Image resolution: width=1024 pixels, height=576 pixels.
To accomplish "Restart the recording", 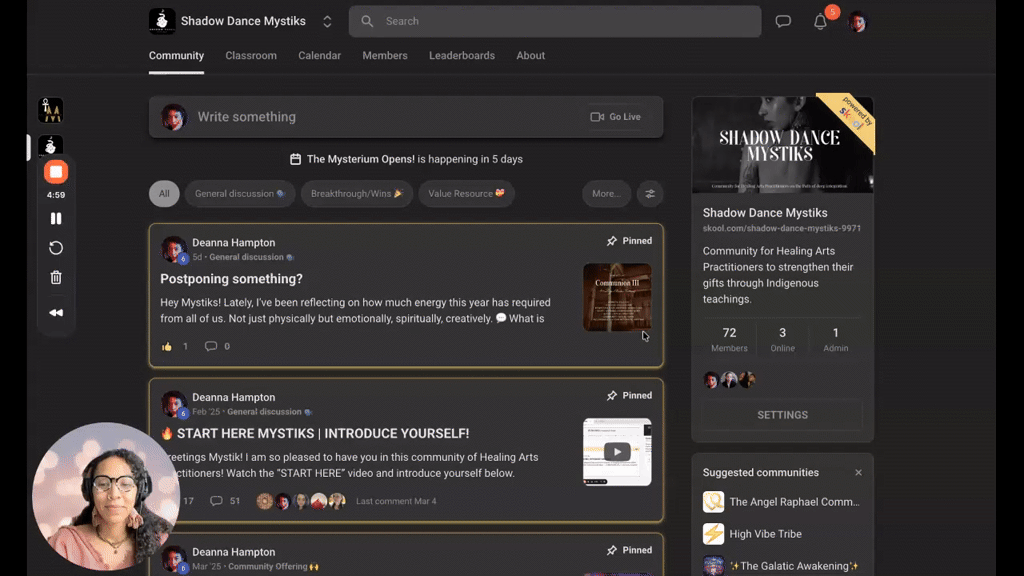I will [56, 248].
